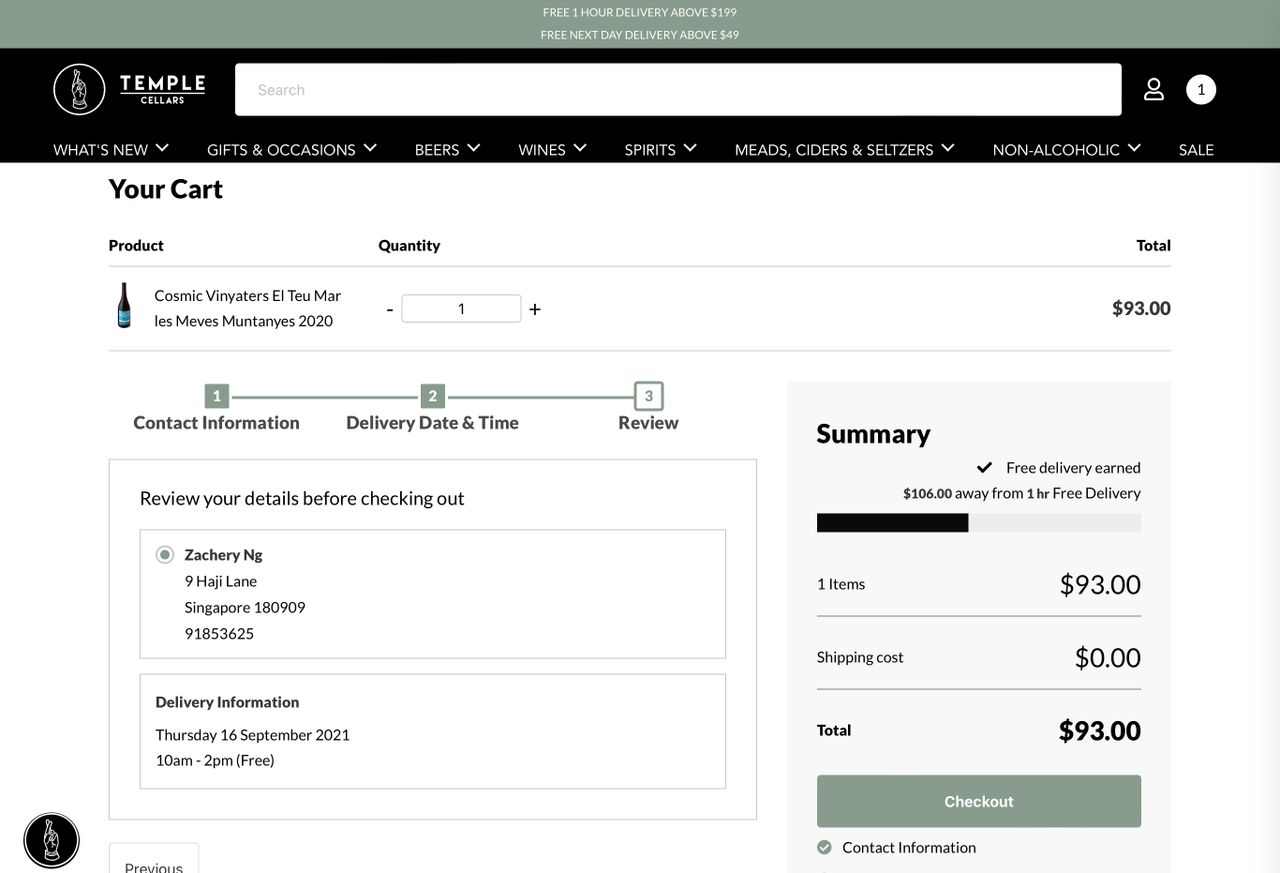Click Contact Information green check in summary

pos(824,847)
